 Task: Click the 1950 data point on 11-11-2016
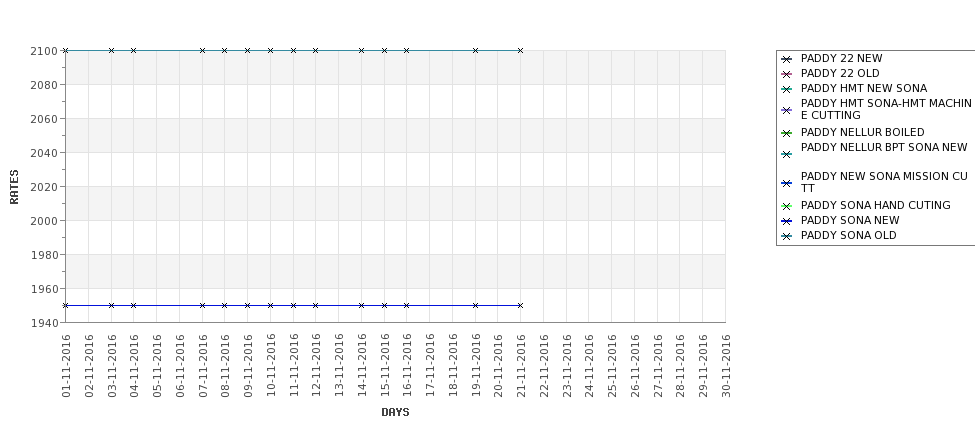coord(293,305)
